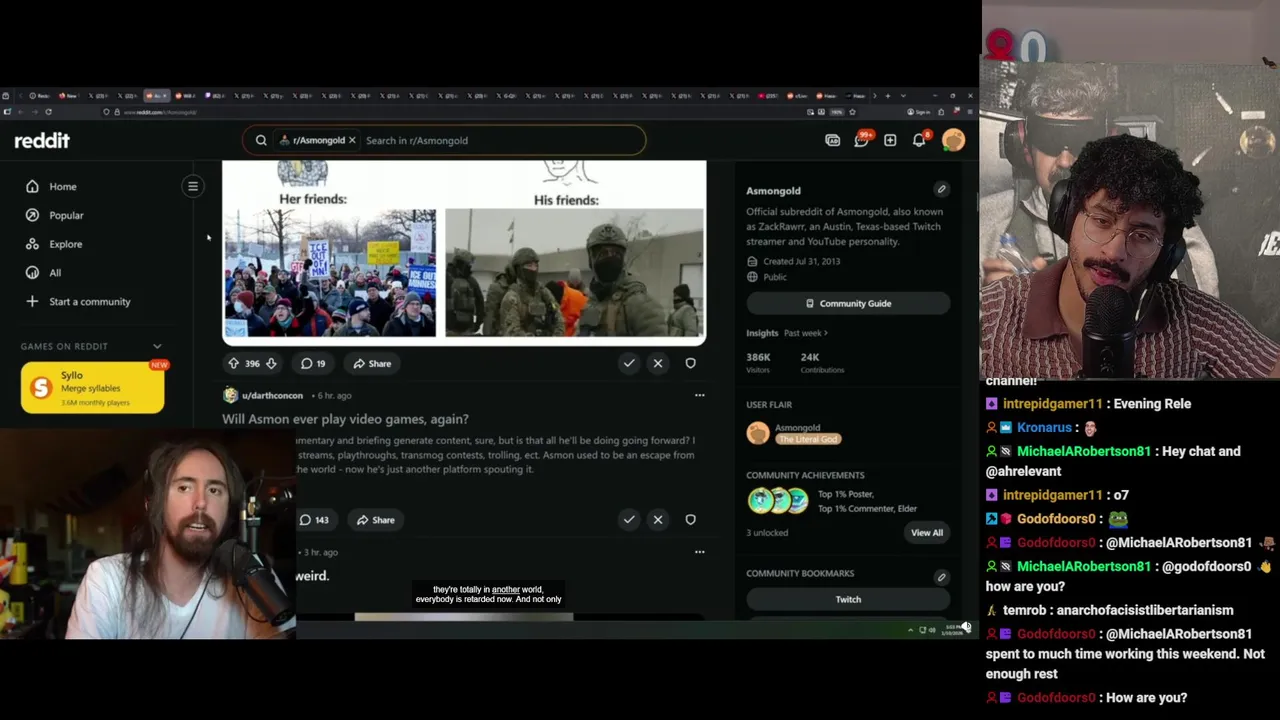Image resolution: width=1280 pixels, height=720 pixels.
Task: Collapse the left navigation sidebar
Action: [193, 186]
